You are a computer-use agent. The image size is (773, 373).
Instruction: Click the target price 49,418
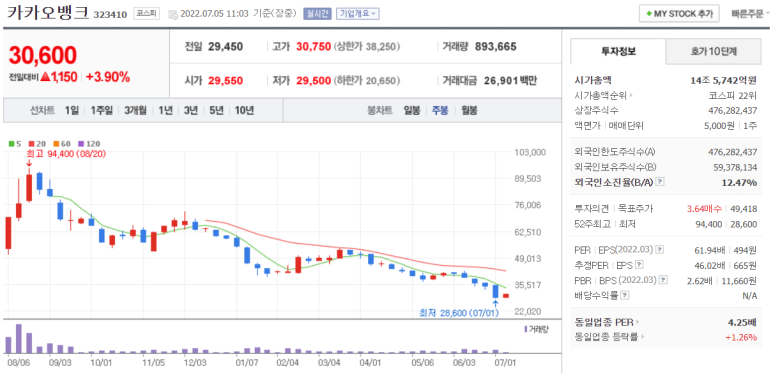[x=743, y=209]
